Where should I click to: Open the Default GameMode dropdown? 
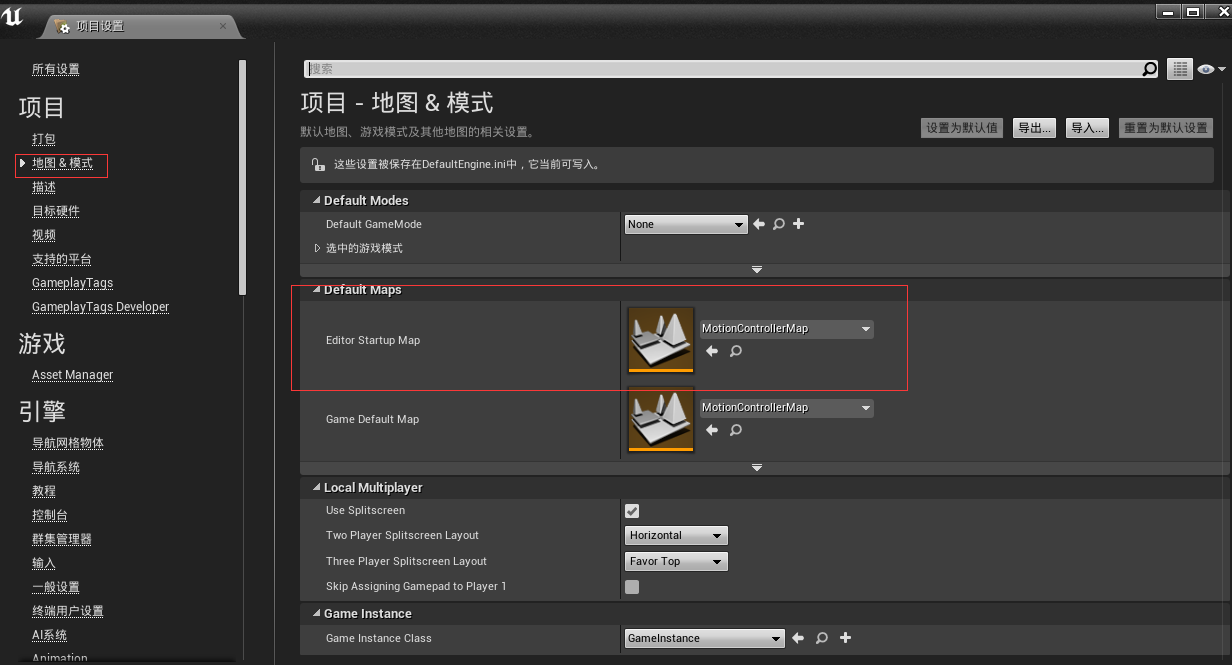[x=685, y=225]
